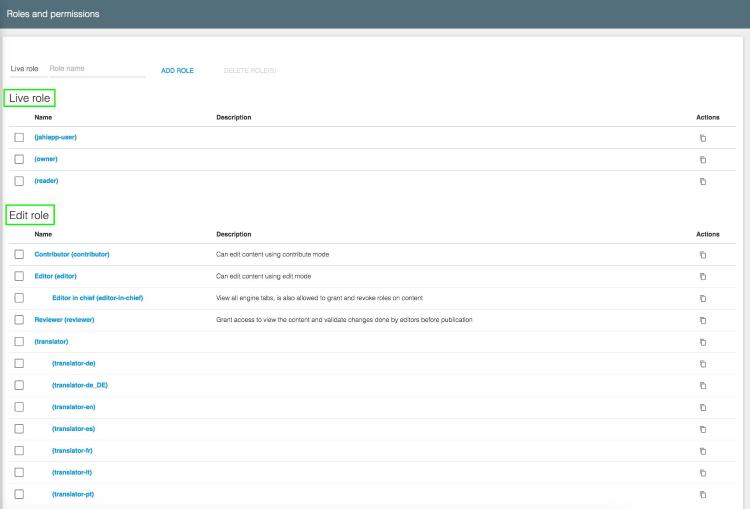
Task: Check the (translator-es) checkbox
Action: (19, 429)
